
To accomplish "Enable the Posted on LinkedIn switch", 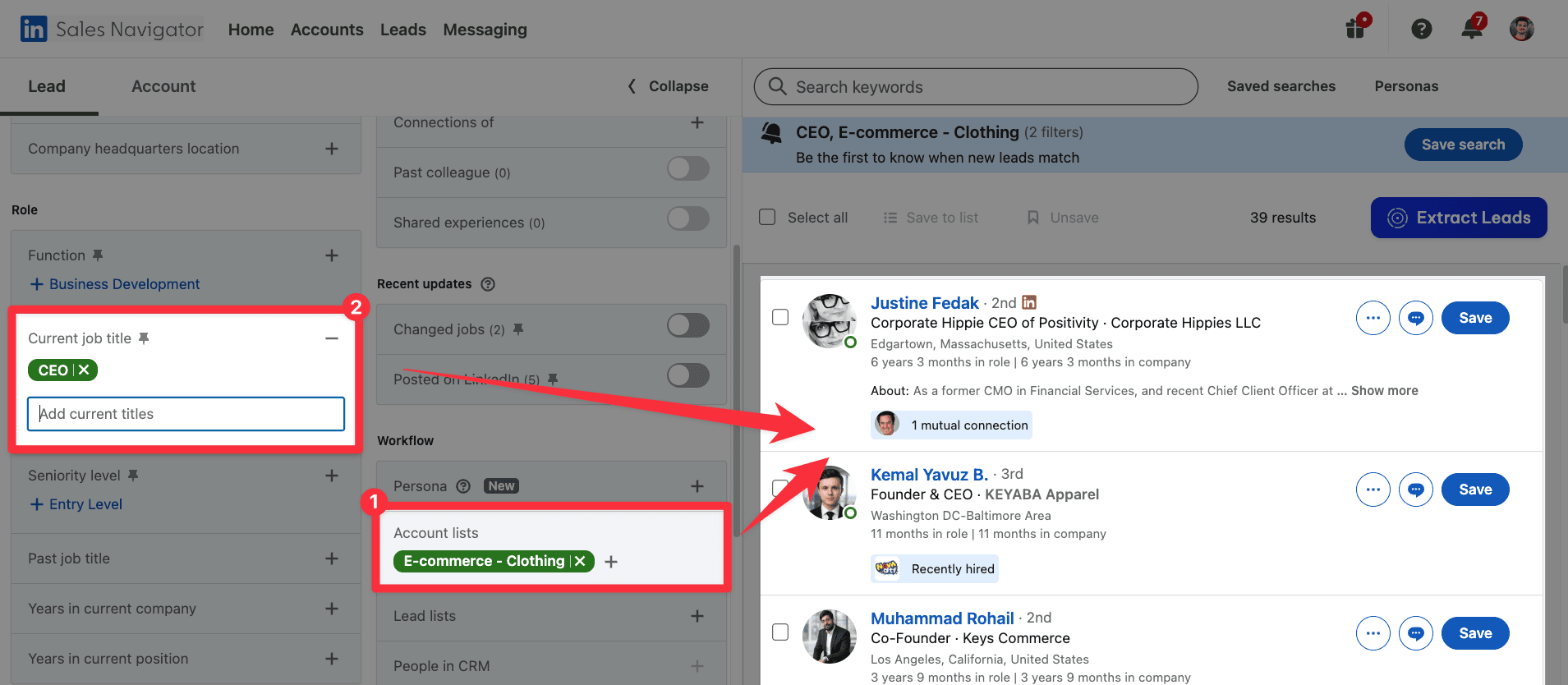I will coord(688,376).
